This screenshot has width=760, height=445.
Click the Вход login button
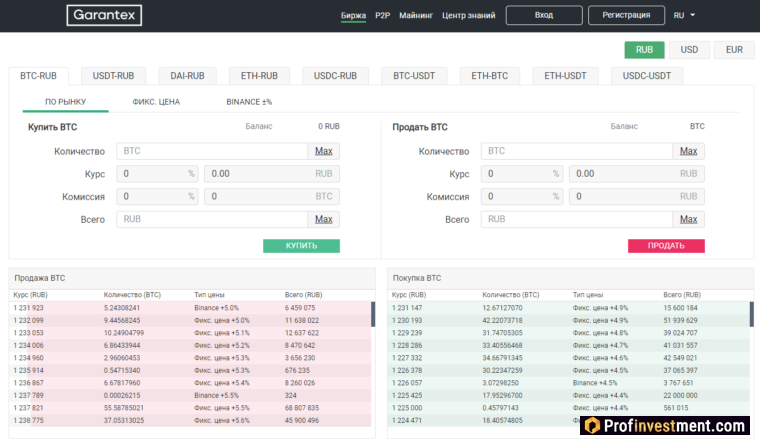(x=544, y=15)
